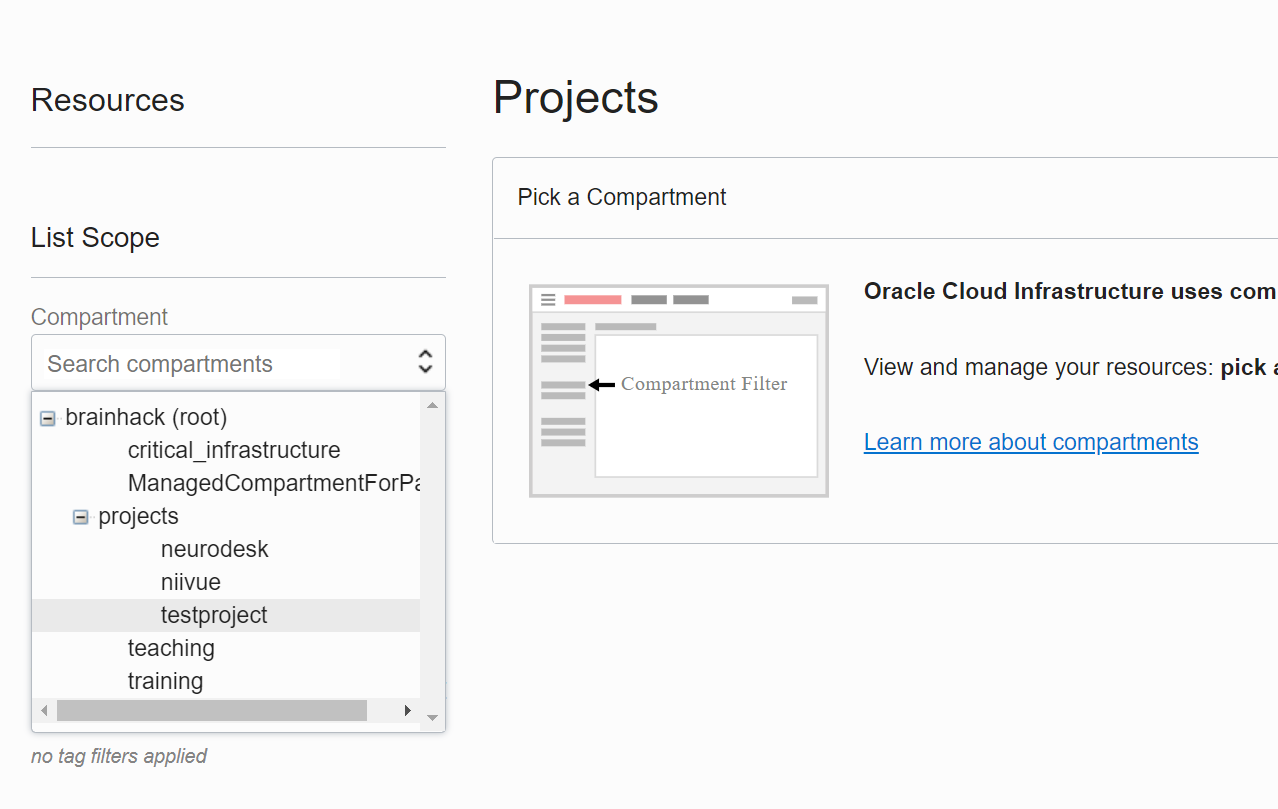This screenshot has height=809, width=1278.
Task: Select brainhack (root) compartment
Action: [146, 417]
